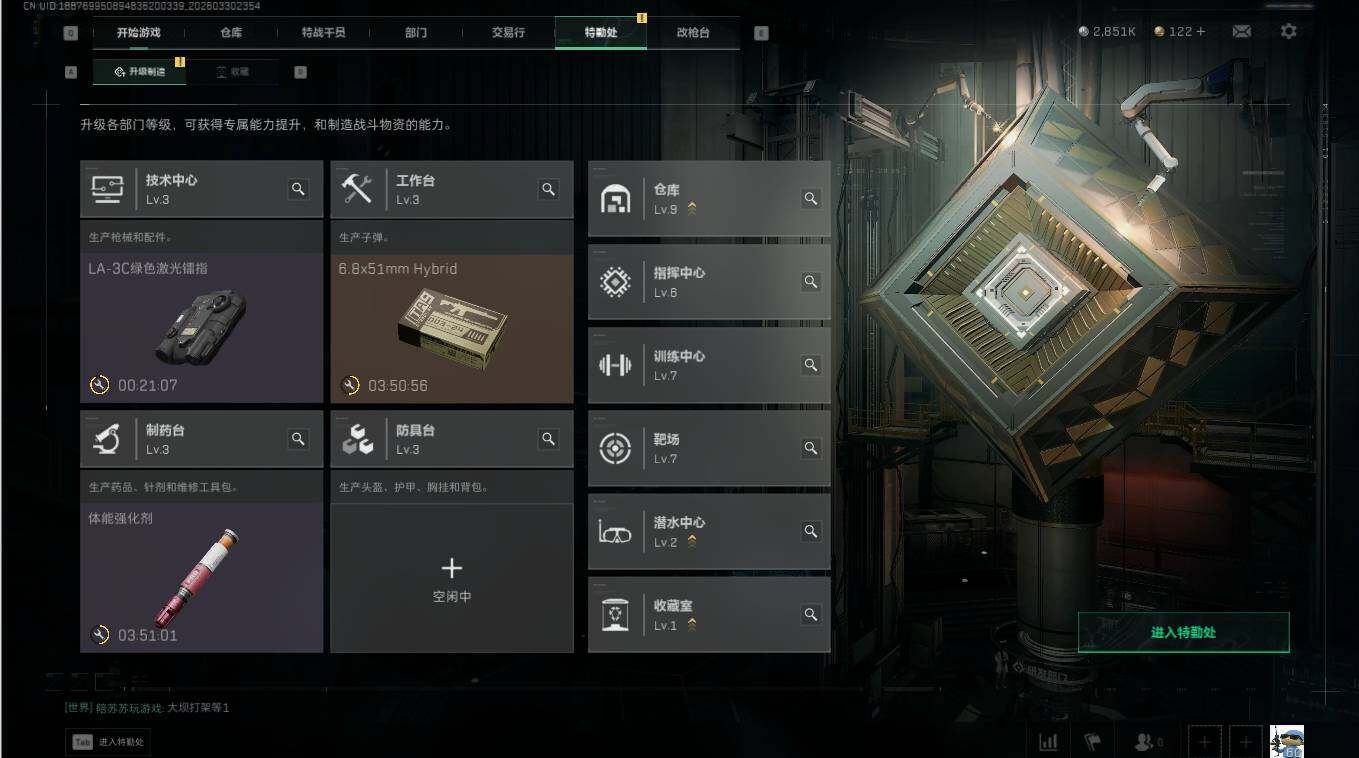This screenshot has width=1359, height=758.
Task: Open friends list icon at bottom
Action: (x=1147, y=742)
